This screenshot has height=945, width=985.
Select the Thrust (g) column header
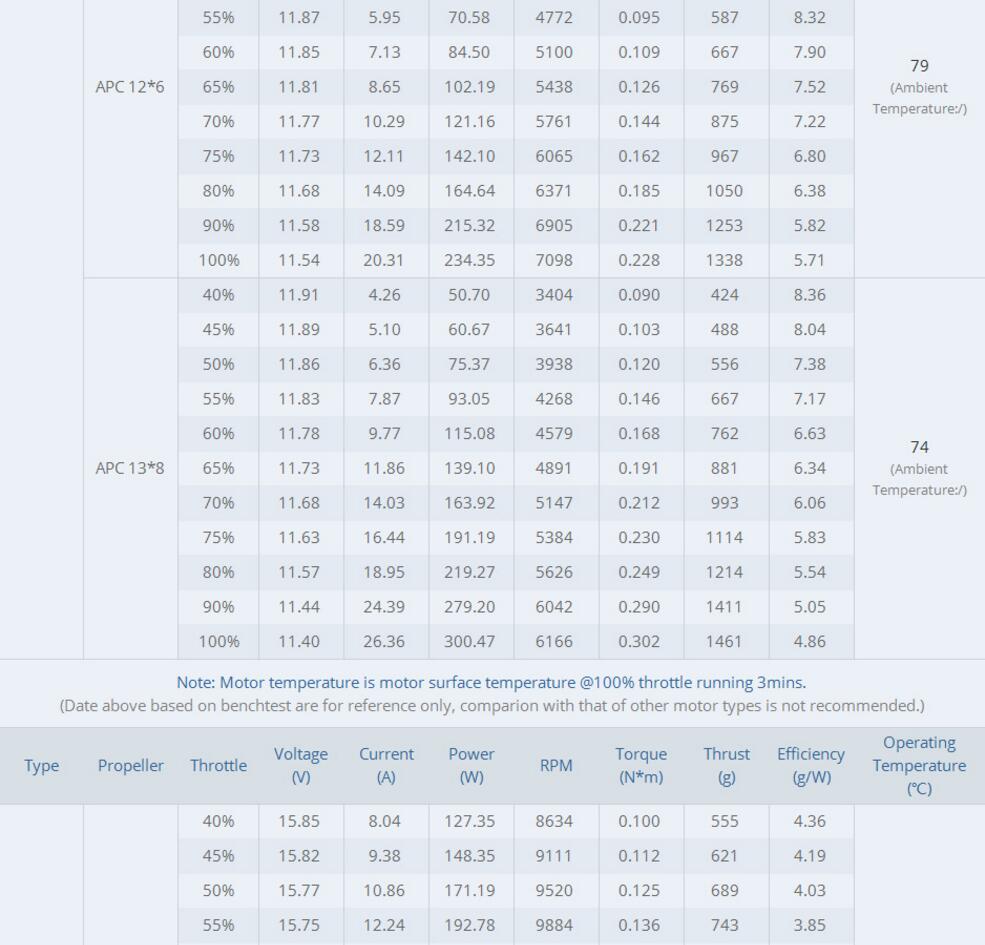point(726,765)
